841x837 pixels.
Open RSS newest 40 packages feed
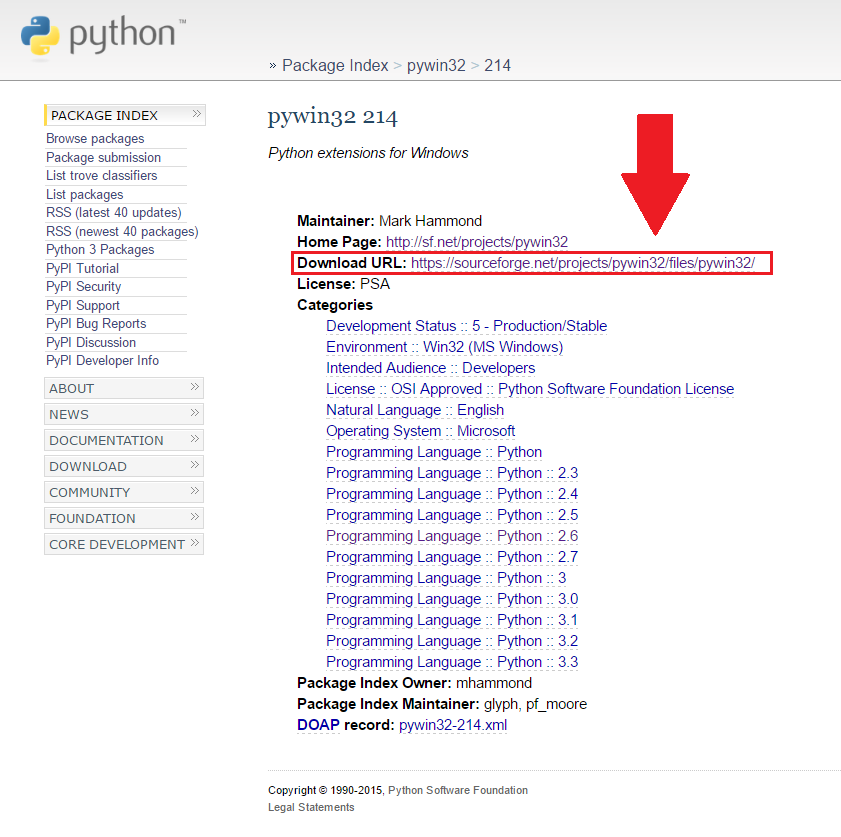point(122,232)
